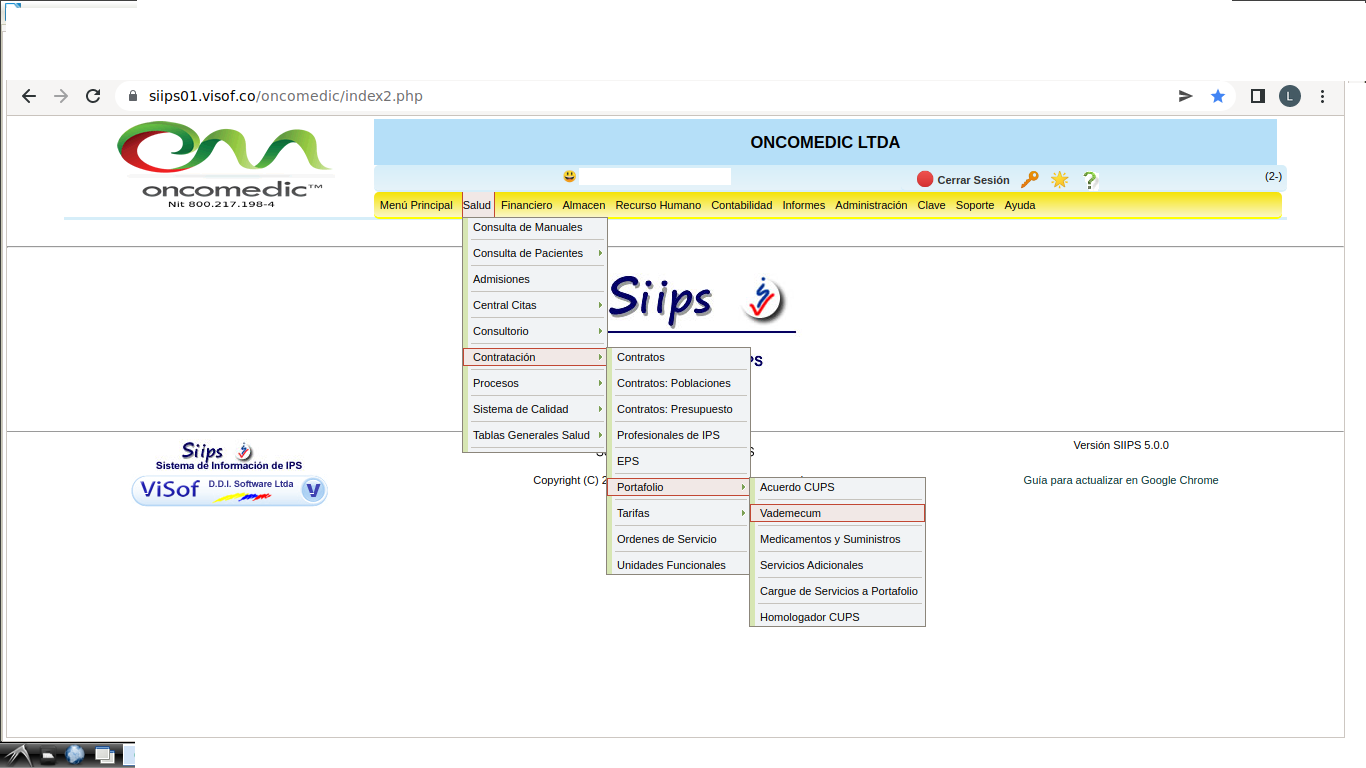Image resolution: width=1366 pixels, height=768 pixels.
Task: Click the browser address bar
Action: tap(640, 96)
